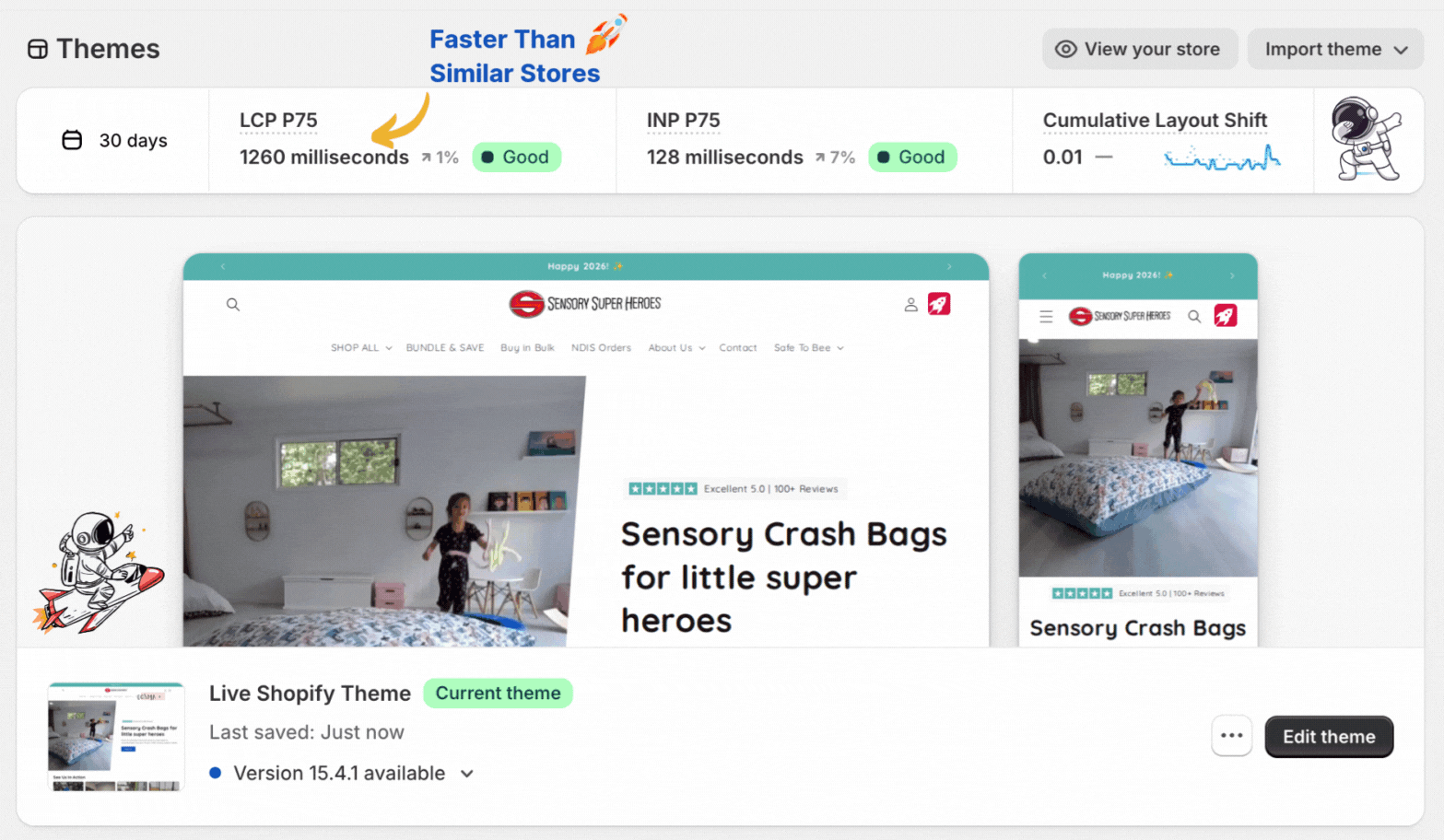Click the calendar icon beside 30 days

click(72, 140)
